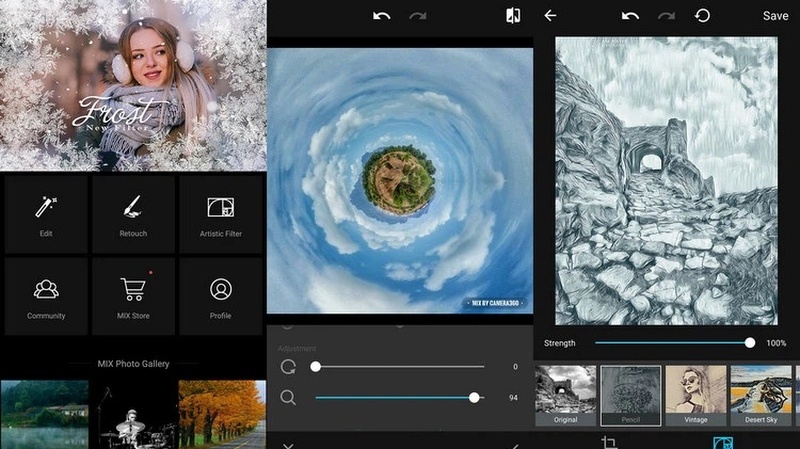The width and height of the screenshot is (800, 449).
Task: Open the Retouch brush tool
Action: click(133, 214)
